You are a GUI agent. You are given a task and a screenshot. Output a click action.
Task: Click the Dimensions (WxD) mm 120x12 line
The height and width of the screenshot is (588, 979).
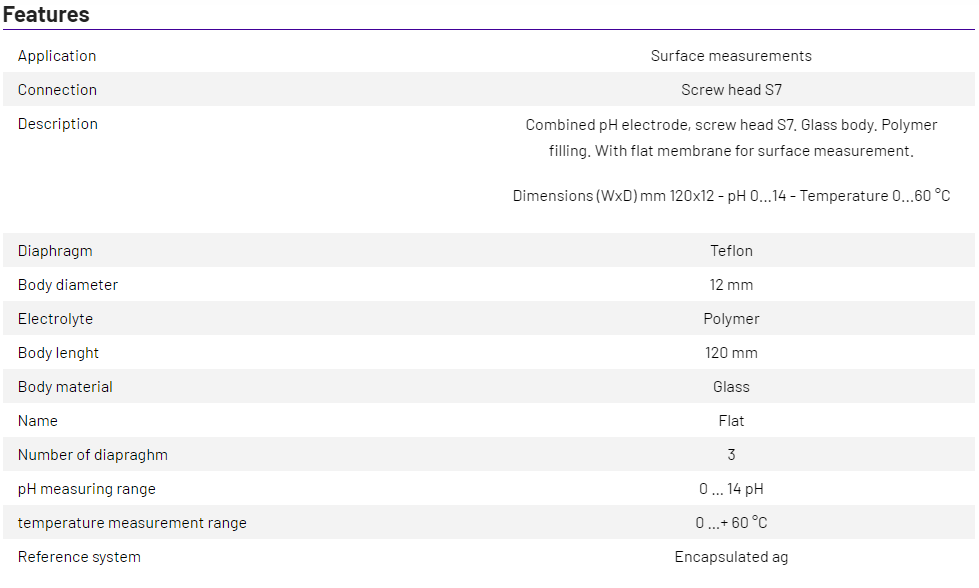pyautogui.click(x=731, y=196)
